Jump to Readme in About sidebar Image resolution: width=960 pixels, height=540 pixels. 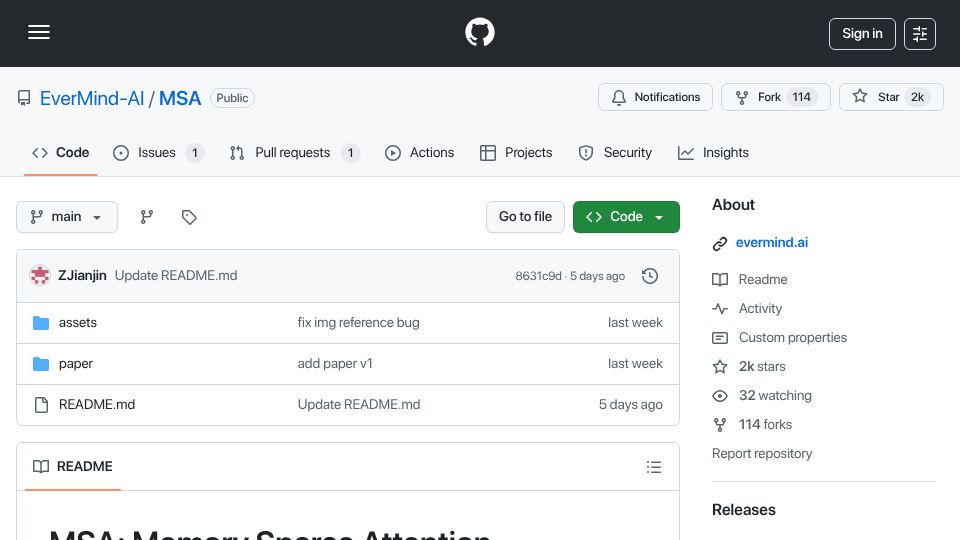[x=763, y=280]
